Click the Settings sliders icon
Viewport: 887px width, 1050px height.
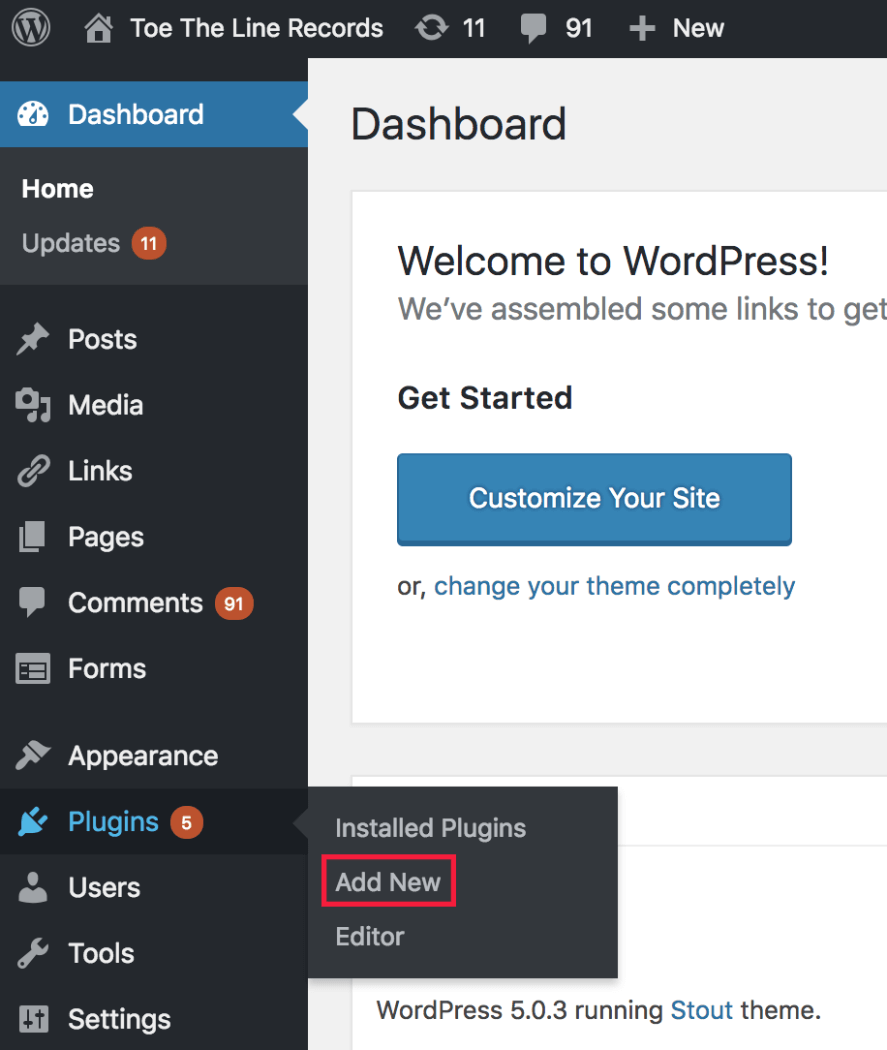pyautogui.click(x=33, y=1019)
